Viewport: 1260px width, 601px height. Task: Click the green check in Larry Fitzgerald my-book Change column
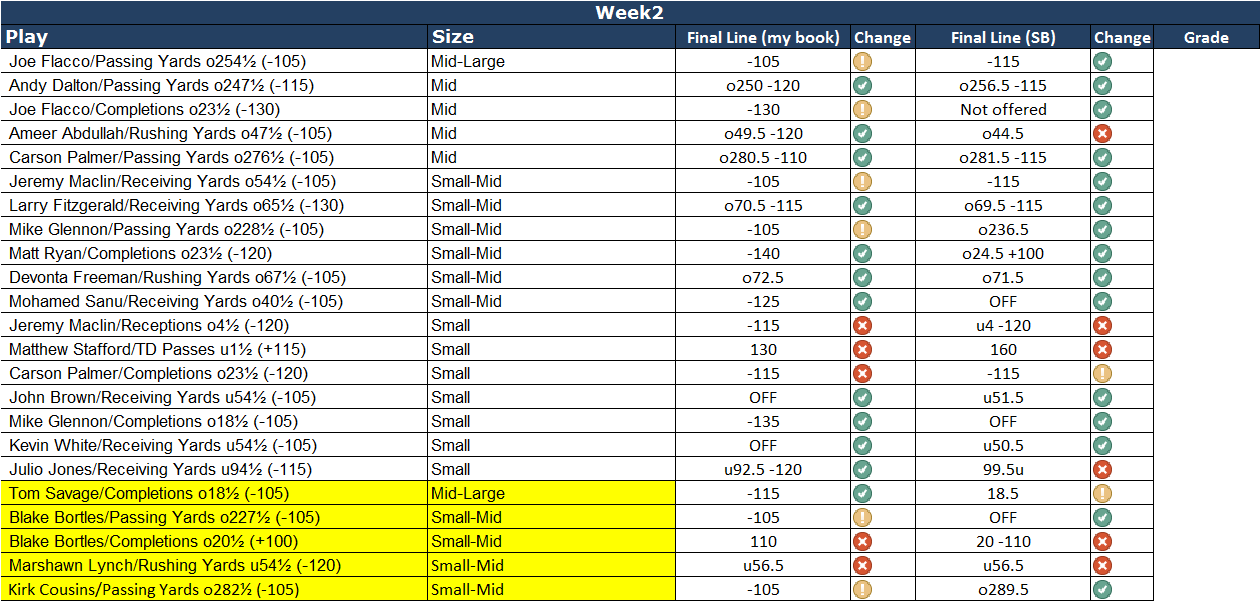(x=862, y=205)
